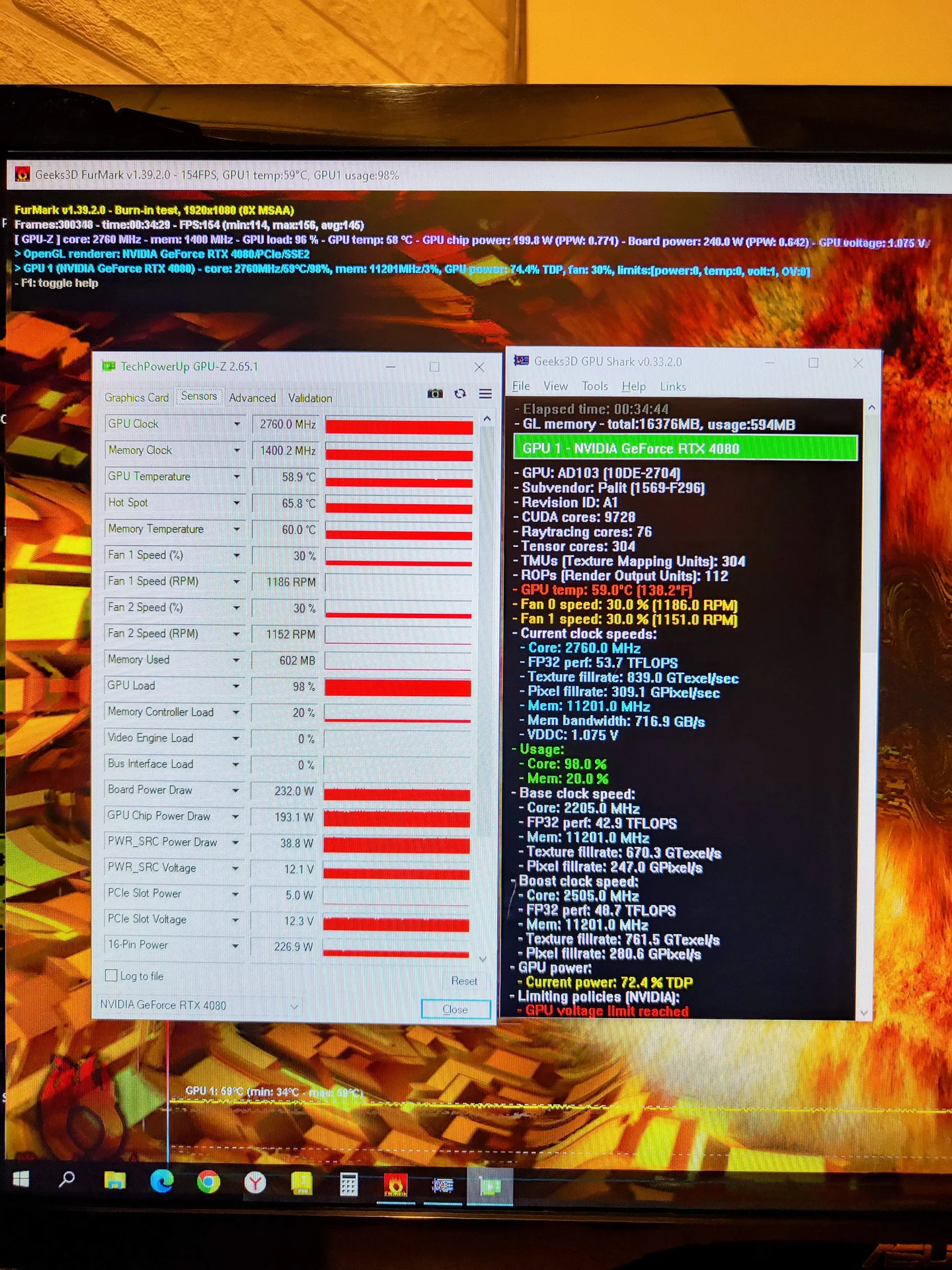Switch to FurMark via its taskbar icon
952x1270 pixels.
[x=396, y=1185]
